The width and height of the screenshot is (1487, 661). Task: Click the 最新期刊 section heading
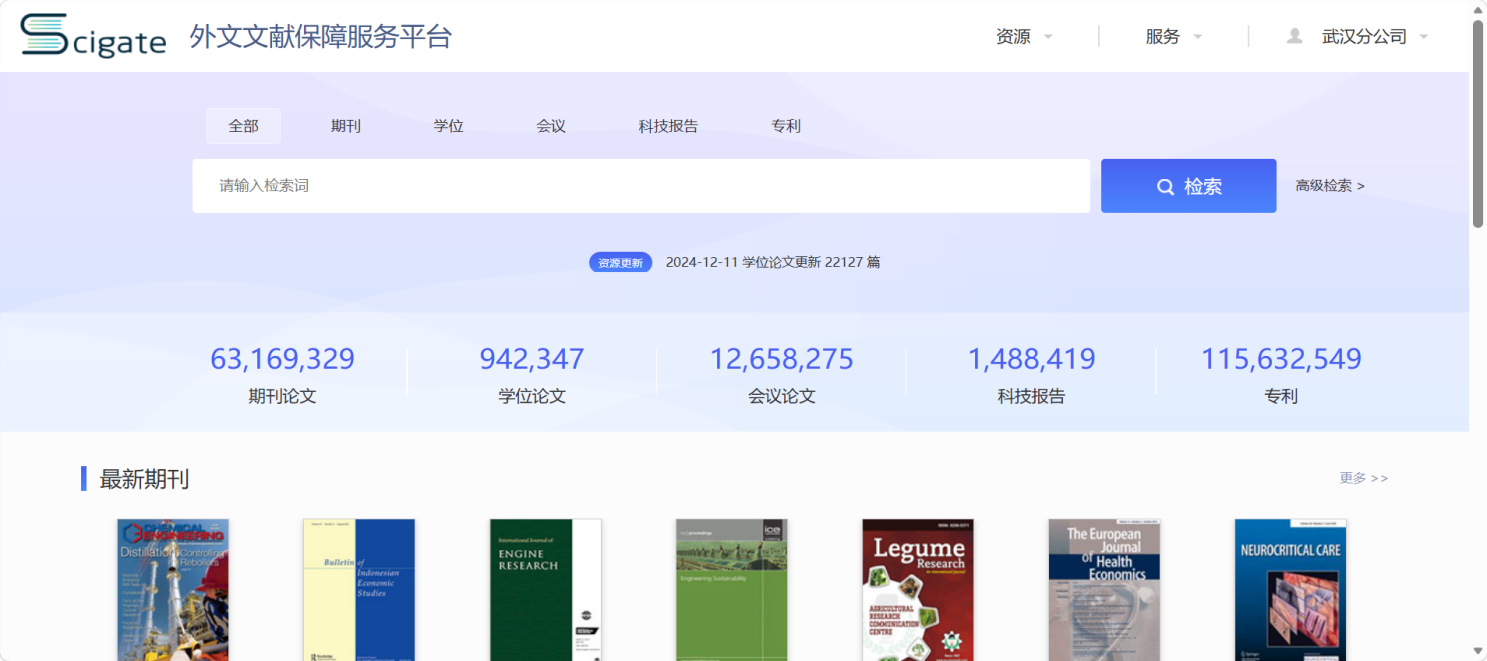[x=144, y=479]
